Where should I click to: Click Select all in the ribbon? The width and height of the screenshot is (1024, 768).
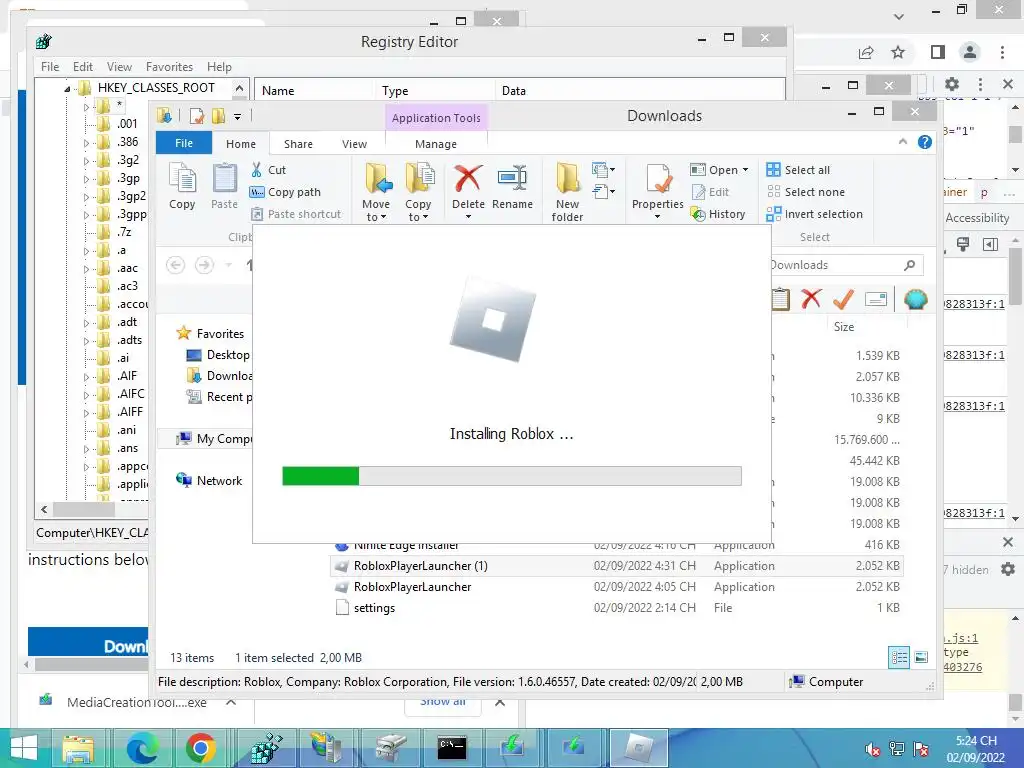tap(798, 170)
